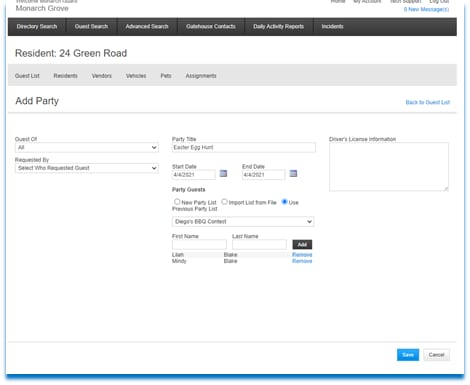470x385 pixels.
Task: Expand the Requested By dropdown
Action: [87, 168]
